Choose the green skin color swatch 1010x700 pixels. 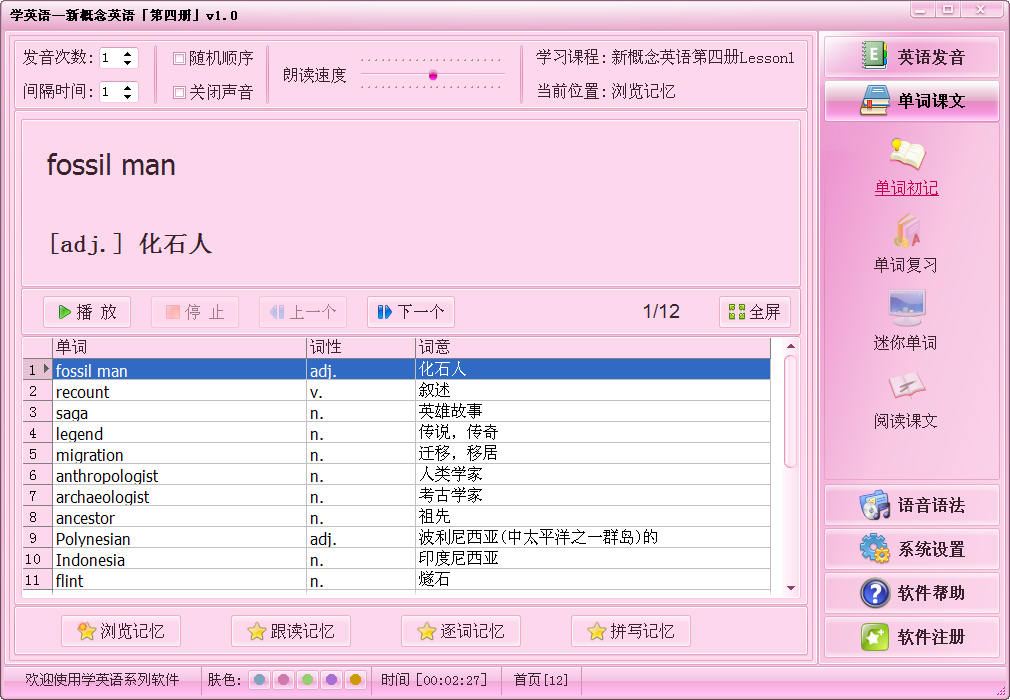click(x=307, y=680)
